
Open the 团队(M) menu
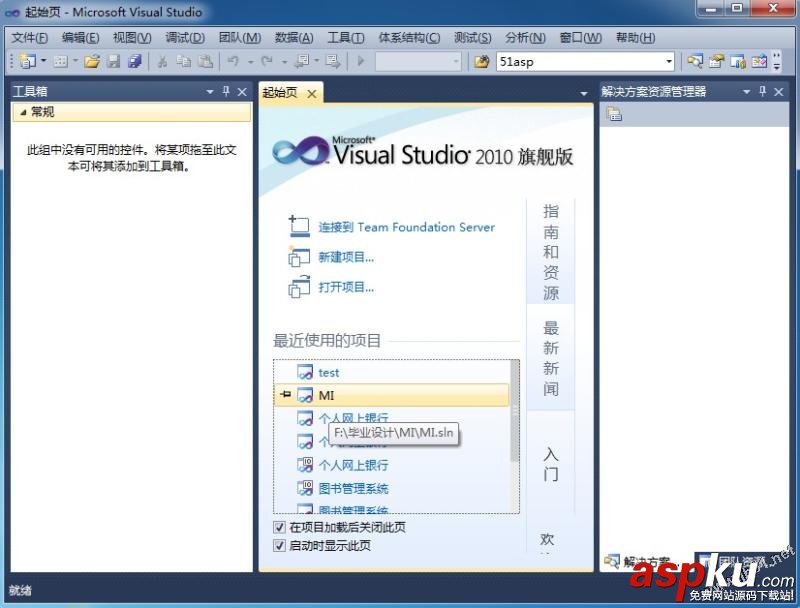[240, 38]
